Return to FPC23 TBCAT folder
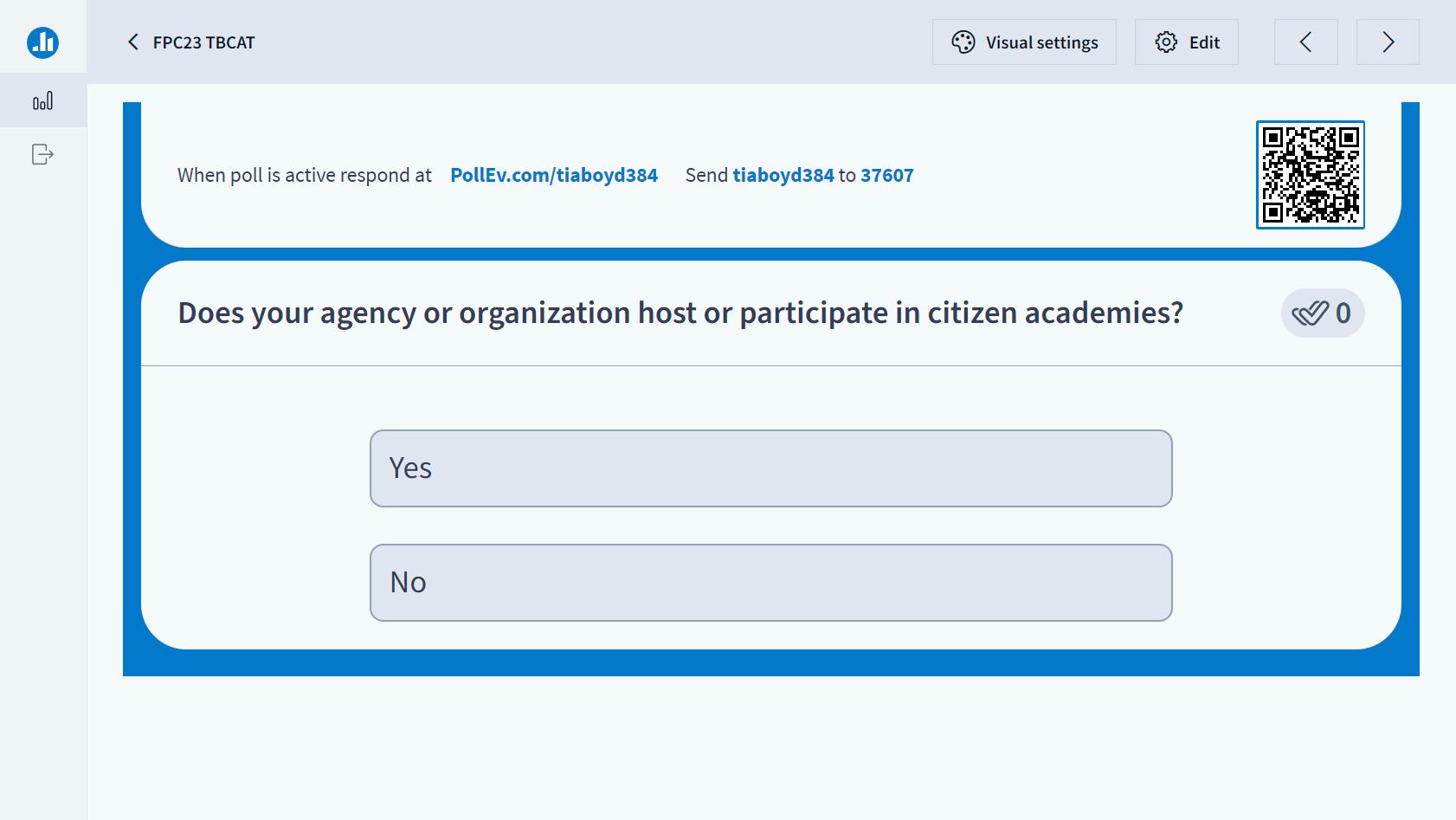 tap(203, 42)
